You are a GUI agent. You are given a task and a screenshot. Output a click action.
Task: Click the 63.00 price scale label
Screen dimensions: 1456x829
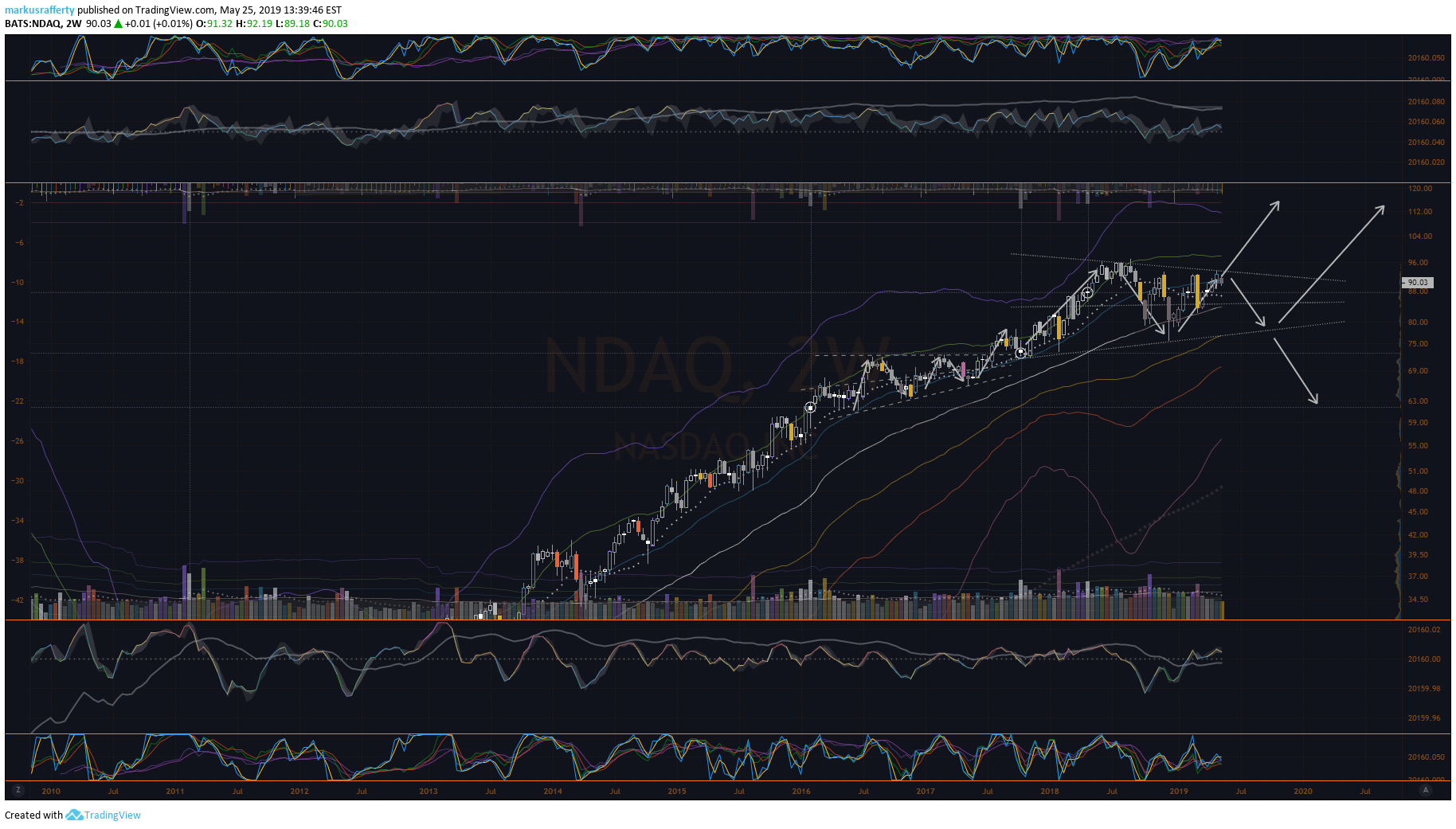pos(1418,401)
